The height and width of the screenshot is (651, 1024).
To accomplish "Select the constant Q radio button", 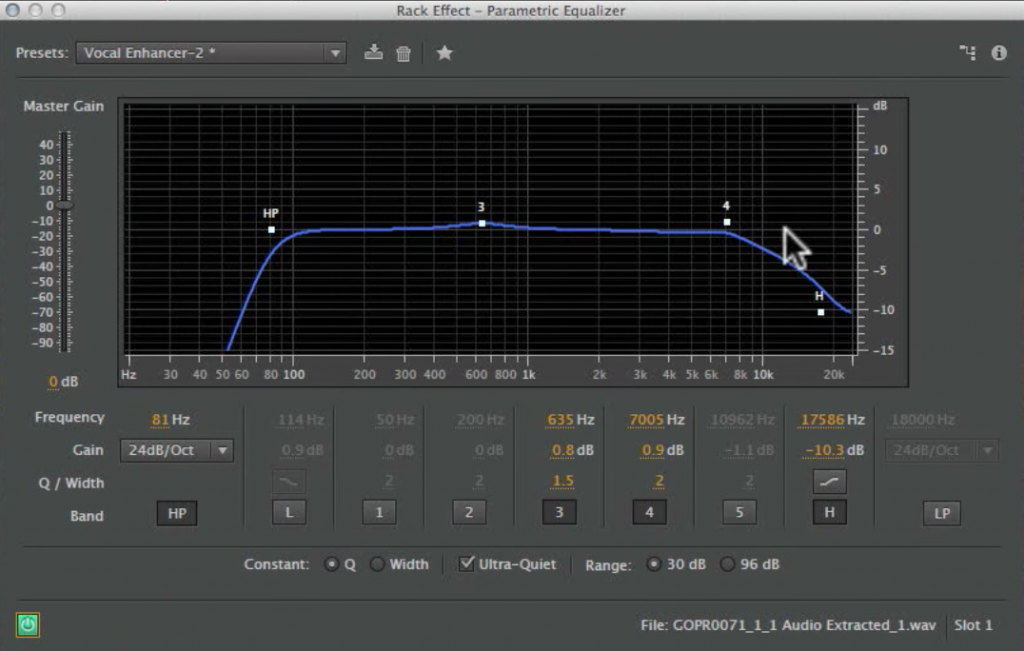I will click(x=332, y=564).
